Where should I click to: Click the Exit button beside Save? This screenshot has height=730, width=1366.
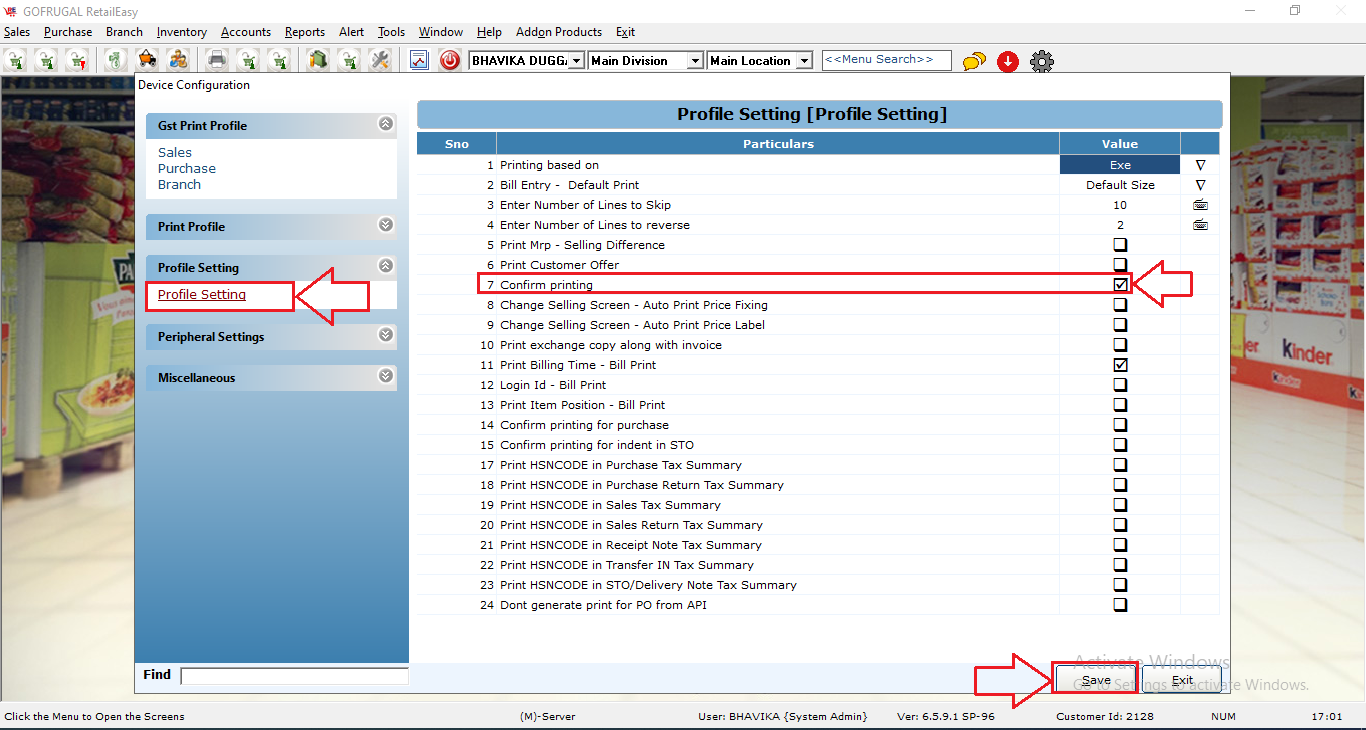pyautogui.click(x=1182, y=680)
